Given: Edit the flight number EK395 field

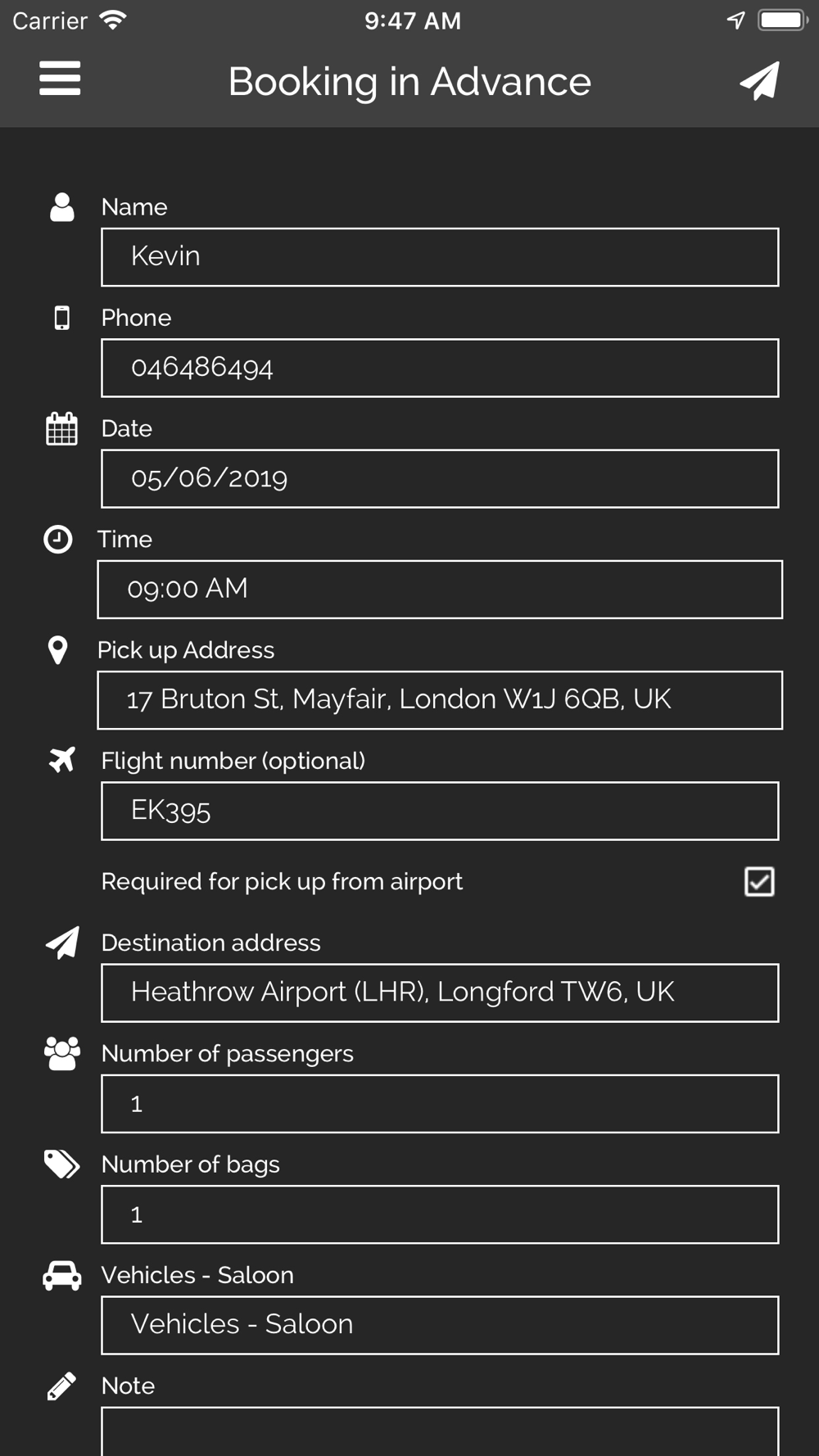Looking at the screenshot, I should coord(440,812).
